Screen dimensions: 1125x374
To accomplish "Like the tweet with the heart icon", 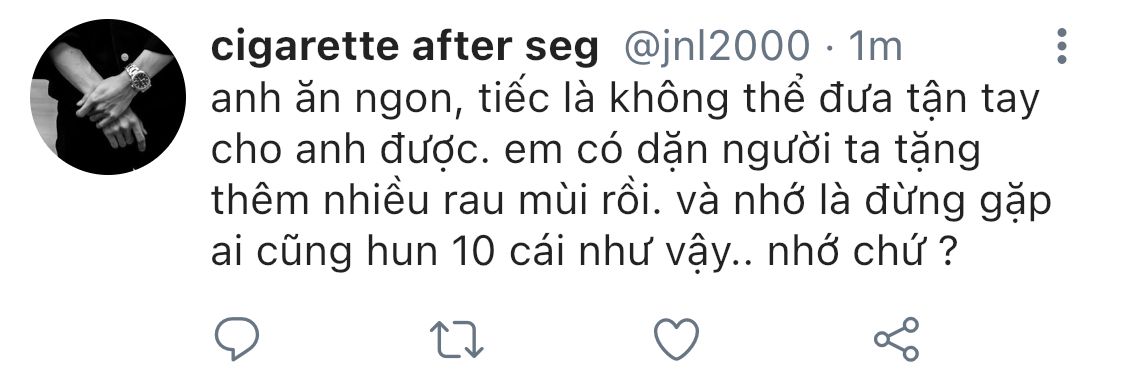I will (677, 339).
